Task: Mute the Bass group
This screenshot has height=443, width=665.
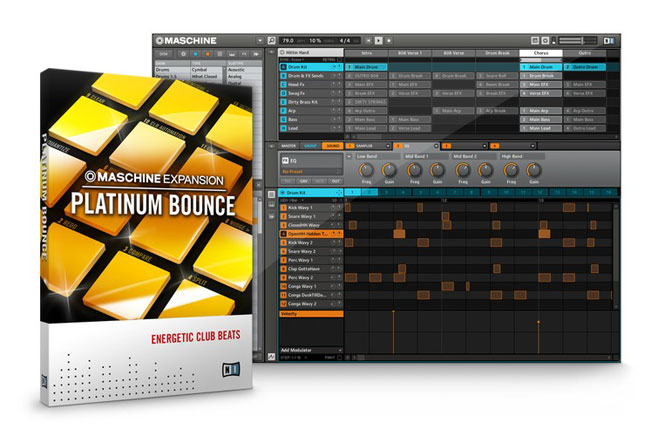Action: point(334,120)
